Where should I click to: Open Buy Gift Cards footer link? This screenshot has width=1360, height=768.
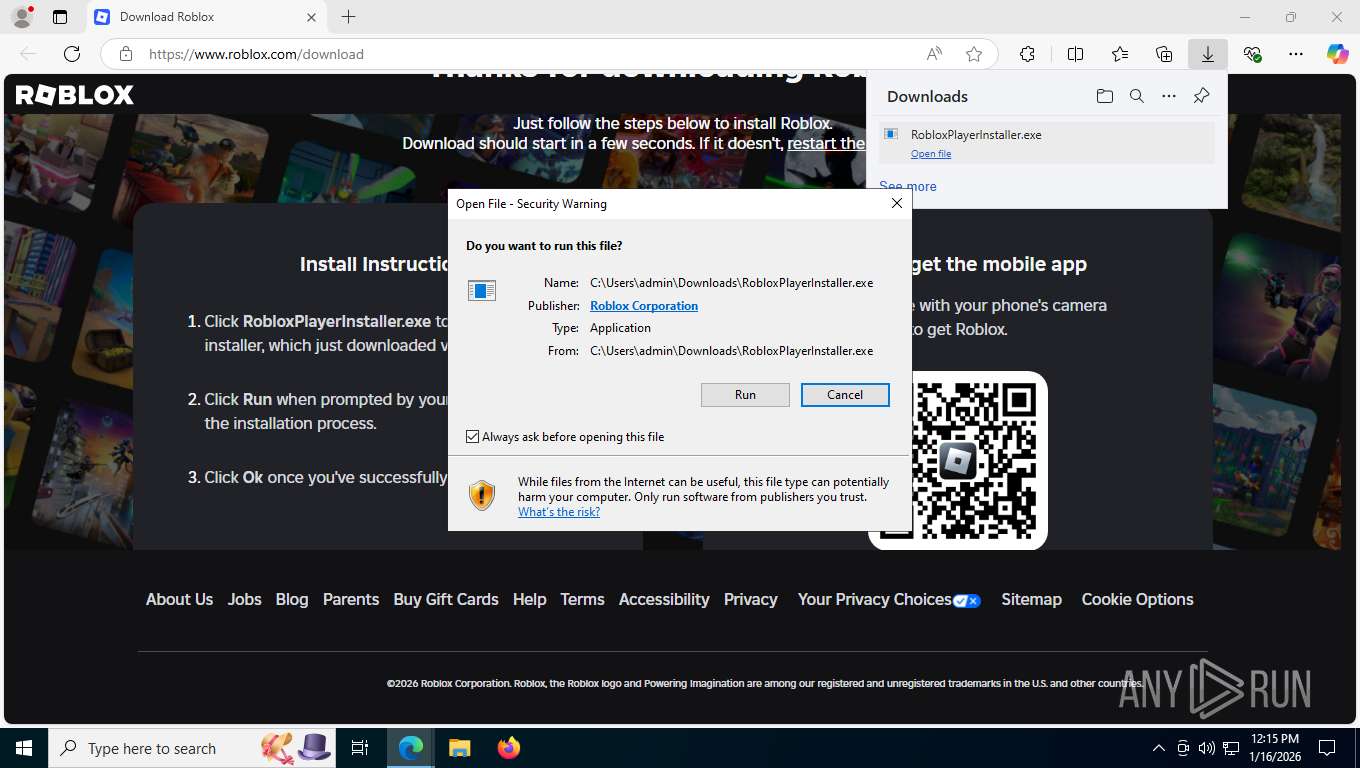(x=446, y=599)
